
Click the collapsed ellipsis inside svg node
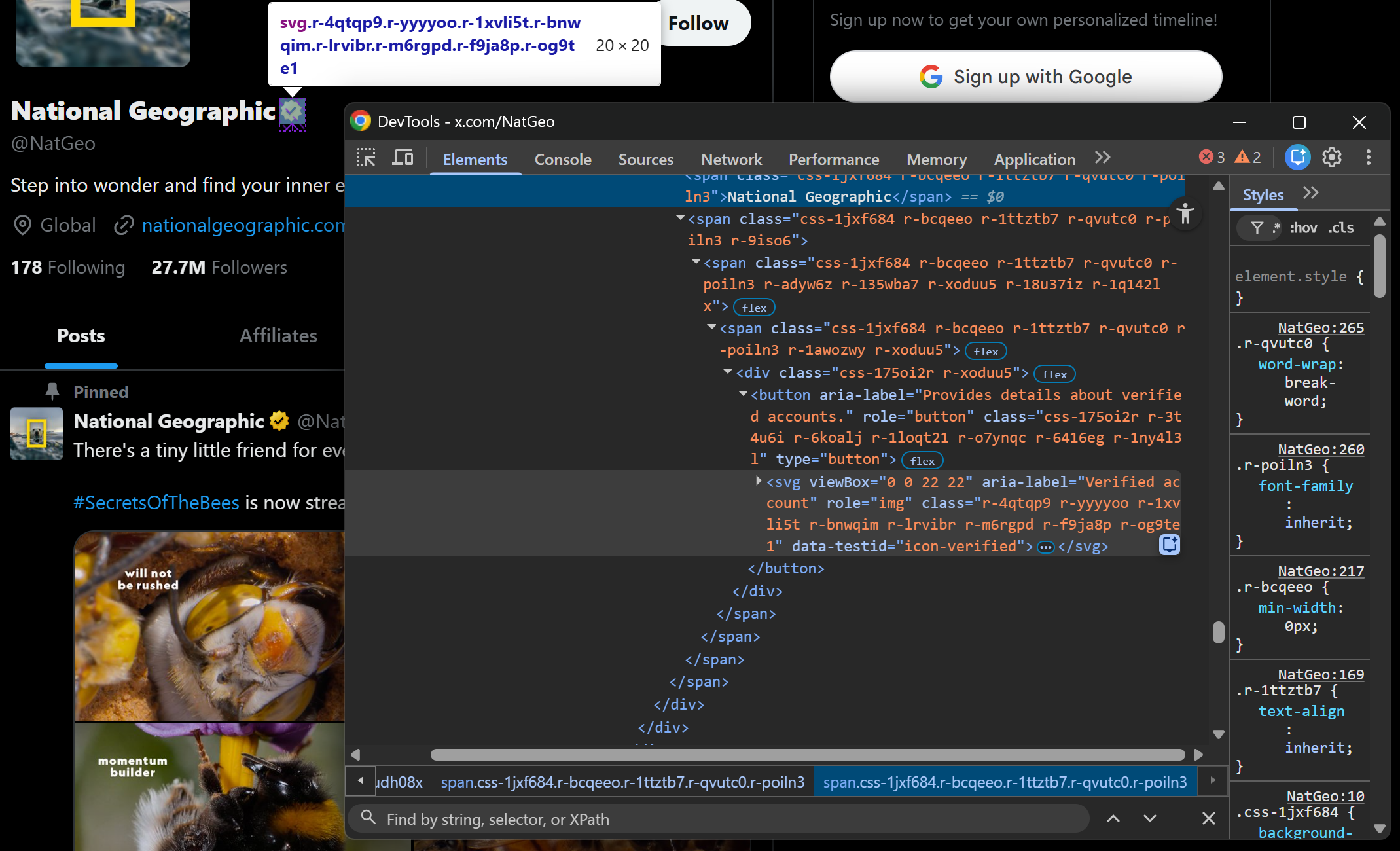1046,547
